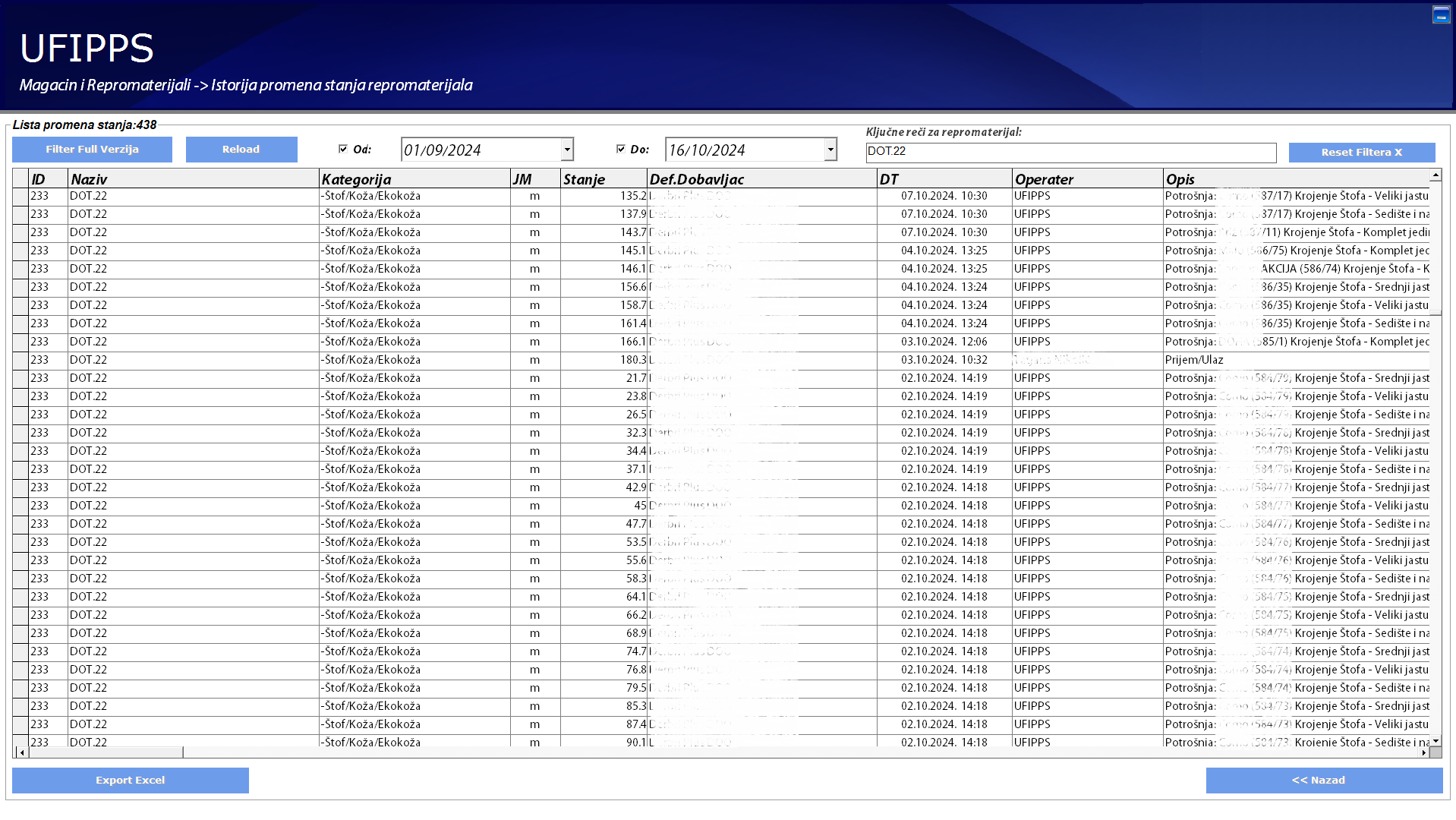Click the Stanje cell 76.8
This screenshot has height=820, width=1456.
(x=604, y=670)
